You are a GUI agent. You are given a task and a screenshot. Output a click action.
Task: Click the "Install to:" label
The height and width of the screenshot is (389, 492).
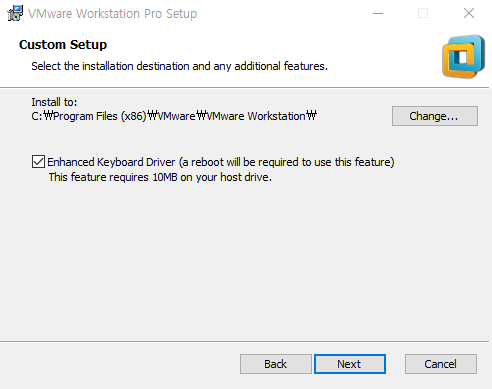(x=54, y=102)
